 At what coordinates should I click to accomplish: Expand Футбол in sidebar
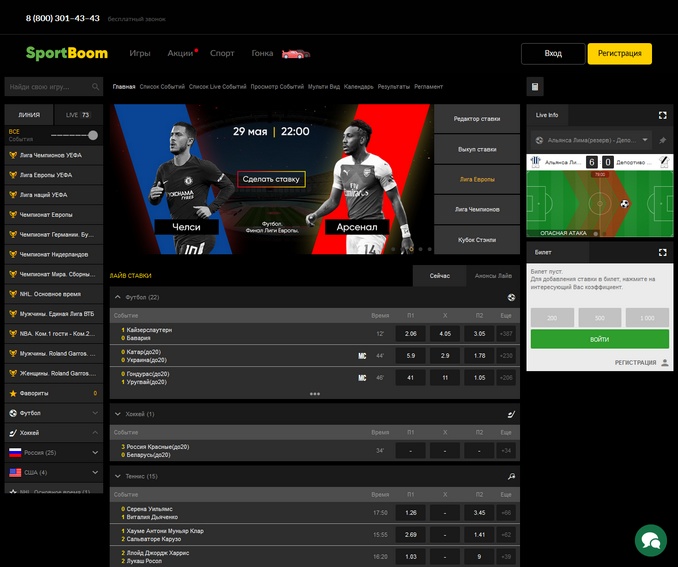(95, 413)
